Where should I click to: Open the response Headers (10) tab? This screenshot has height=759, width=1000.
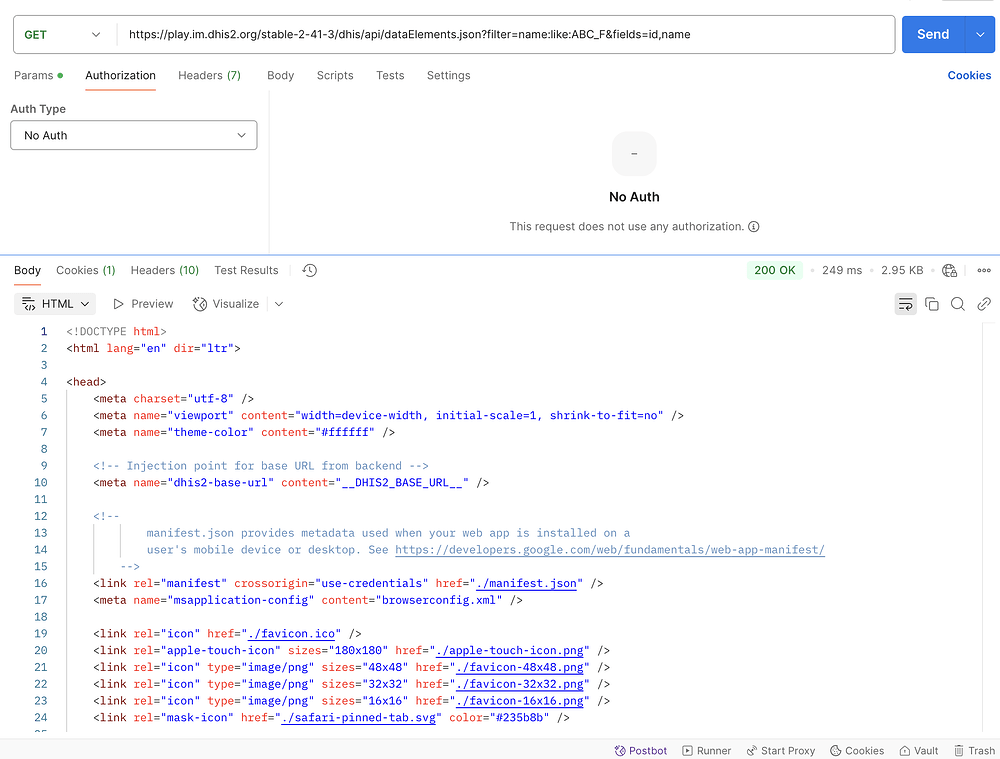coord(165,270)
